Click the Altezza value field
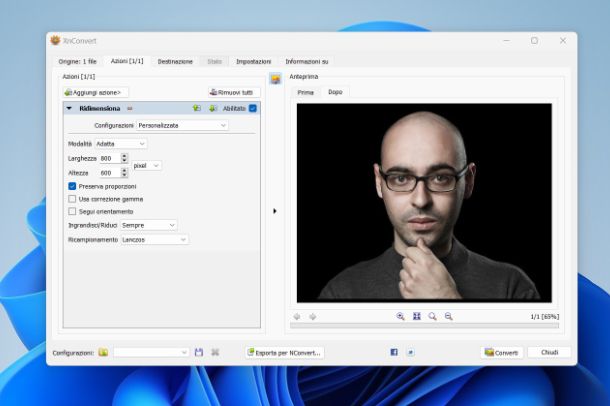610x406 pixels. (x=110, y=173)
